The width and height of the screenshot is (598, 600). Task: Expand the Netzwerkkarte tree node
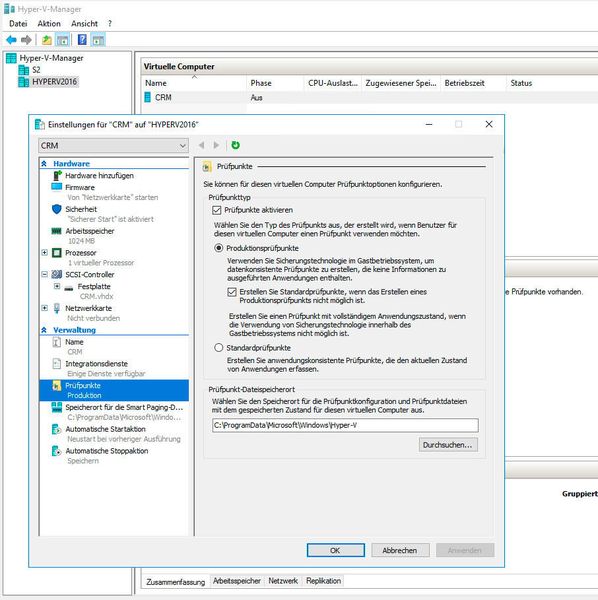pos(45,308)
